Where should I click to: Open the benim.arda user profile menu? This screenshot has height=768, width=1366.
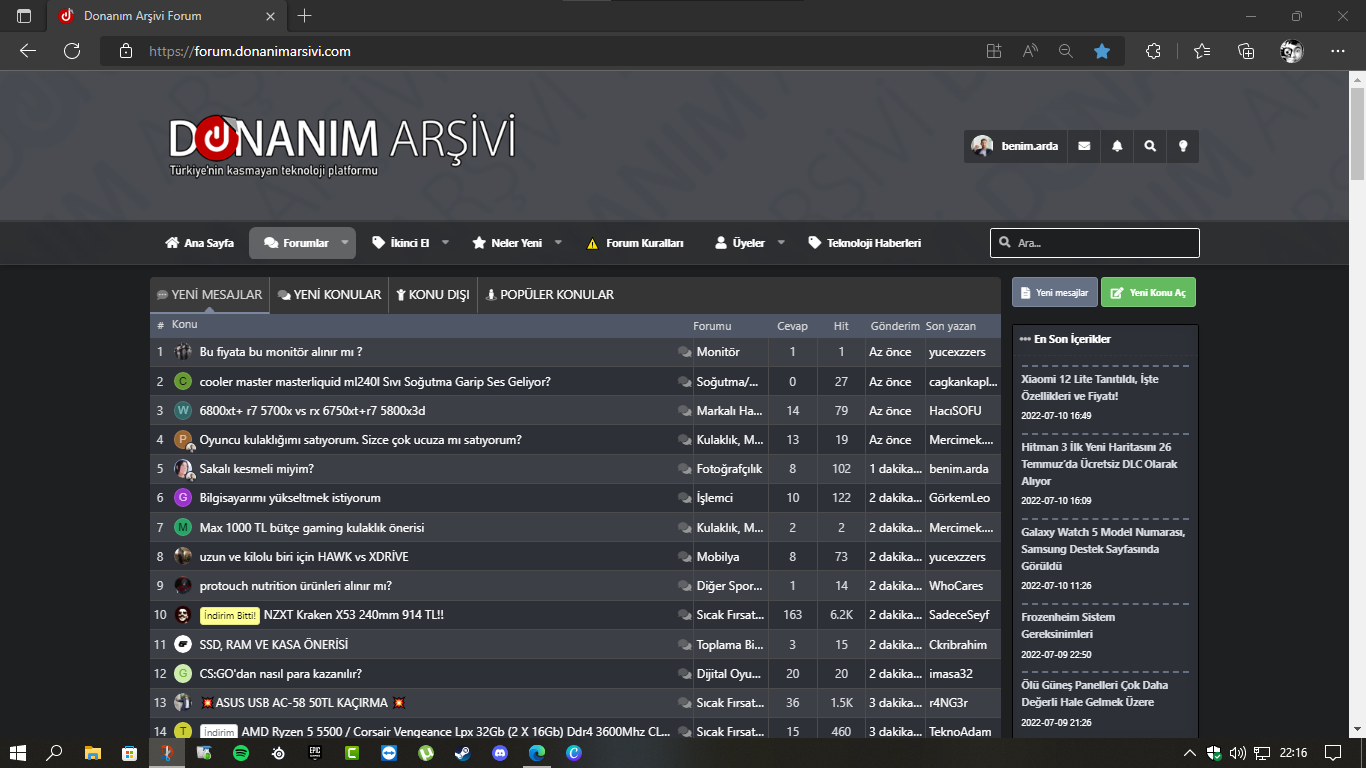[x=1015, y=146]
